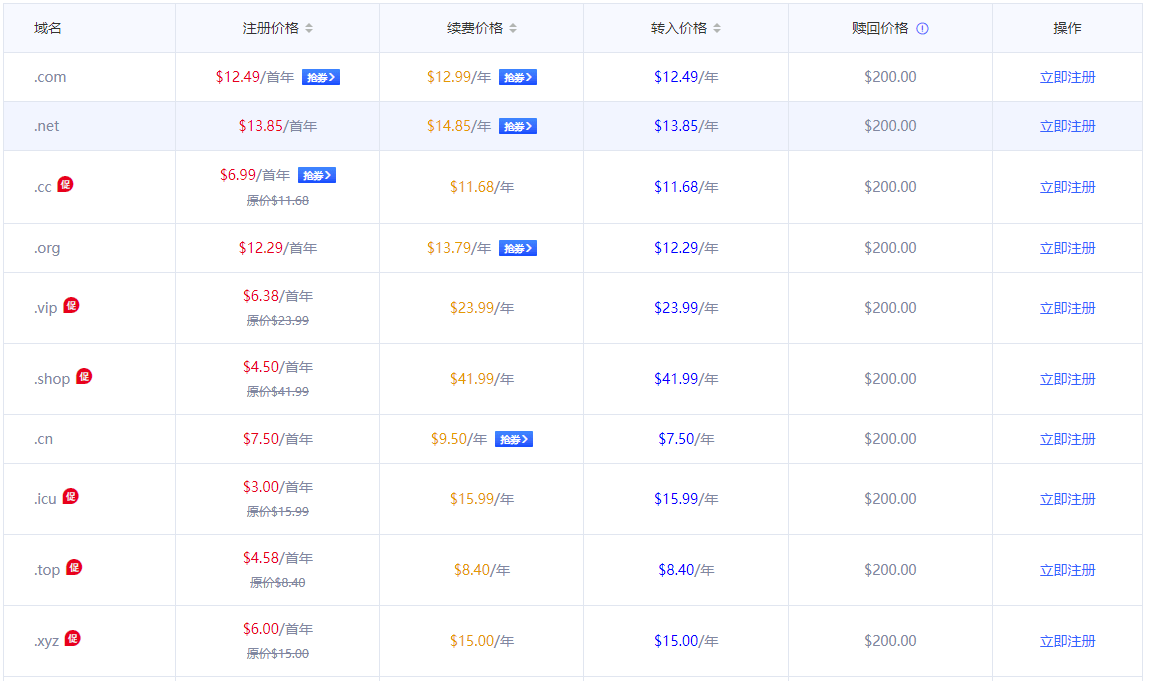The height and width of the screenshot is (681, 1150).
Task: Select the .shop domain name text
Action: 52,379
